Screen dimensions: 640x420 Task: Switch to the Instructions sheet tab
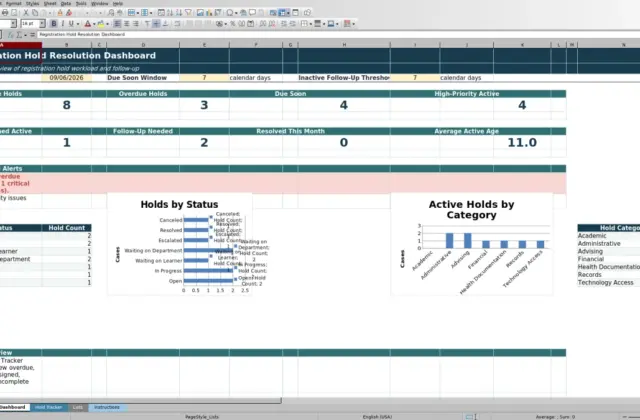pyautogui.click(x=107, y=407)
